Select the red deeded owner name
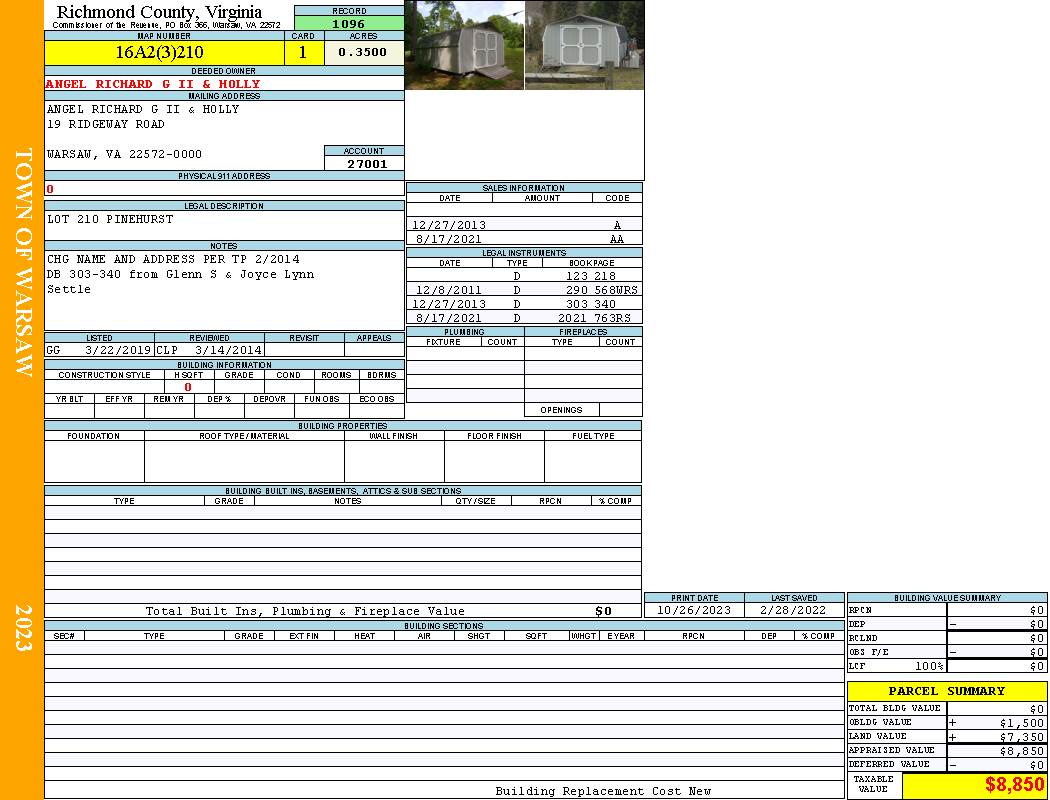 (152, 84)
